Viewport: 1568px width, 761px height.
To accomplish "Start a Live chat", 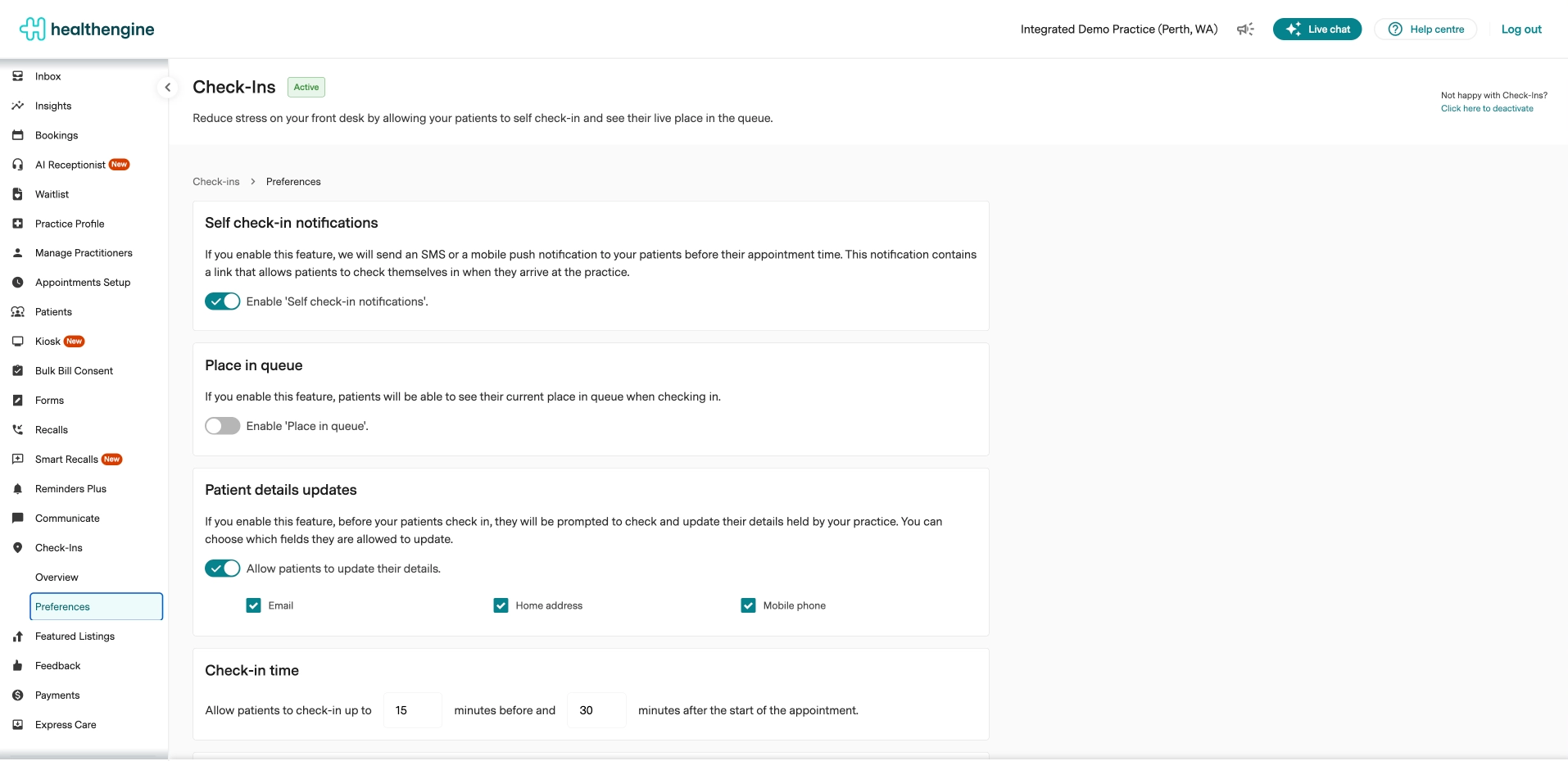I will 1317,29.
